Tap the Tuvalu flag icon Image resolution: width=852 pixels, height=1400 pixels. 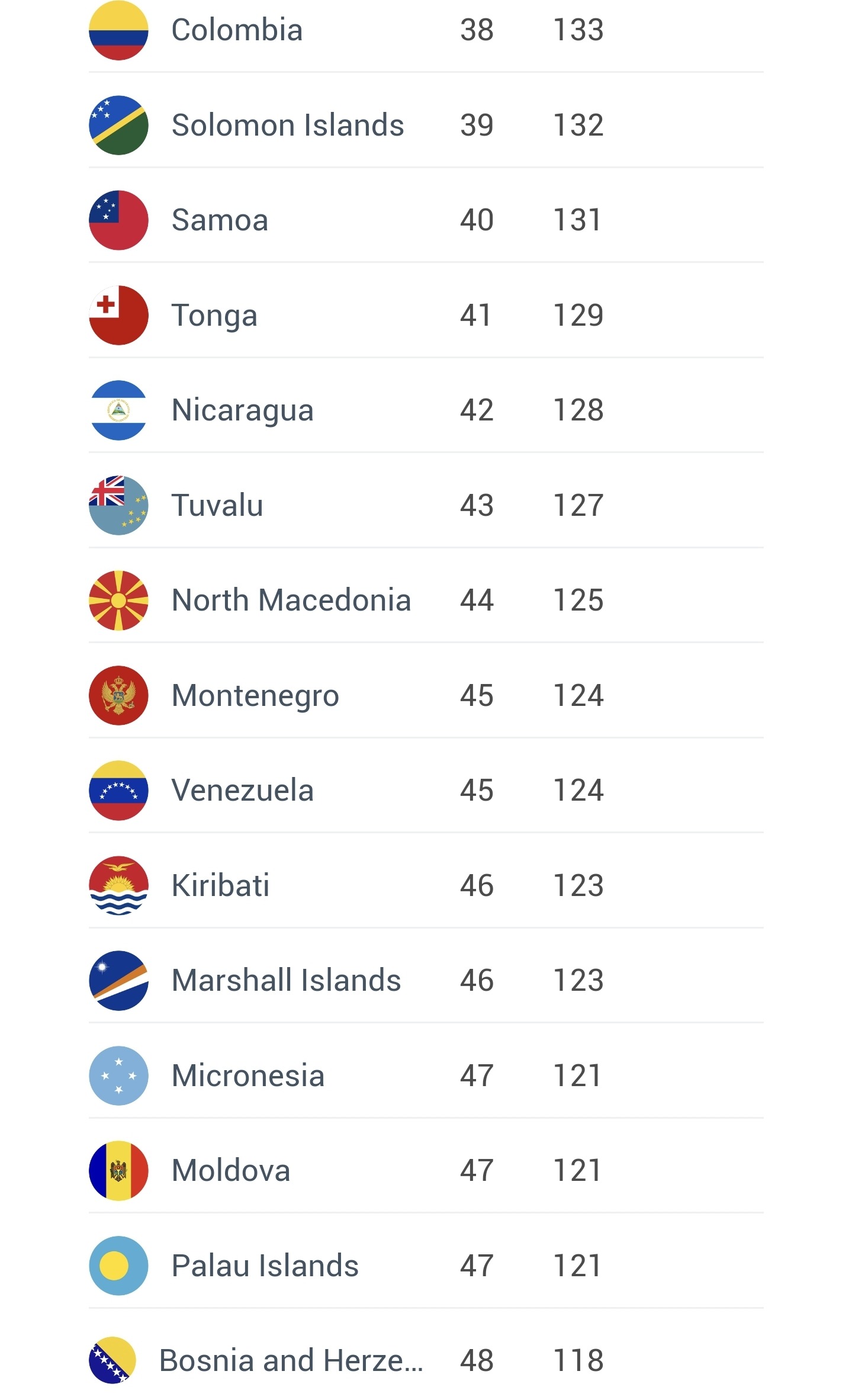point(118,505)
